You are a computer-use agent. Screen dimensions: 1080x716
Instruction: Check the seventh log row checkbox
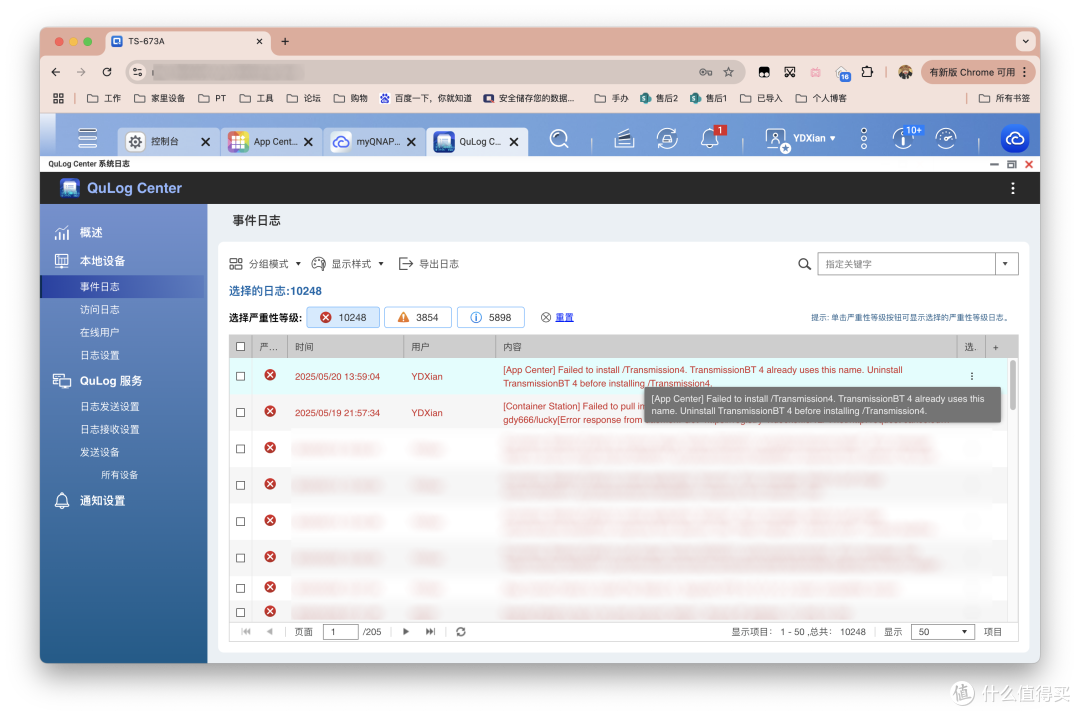point(240,588)
